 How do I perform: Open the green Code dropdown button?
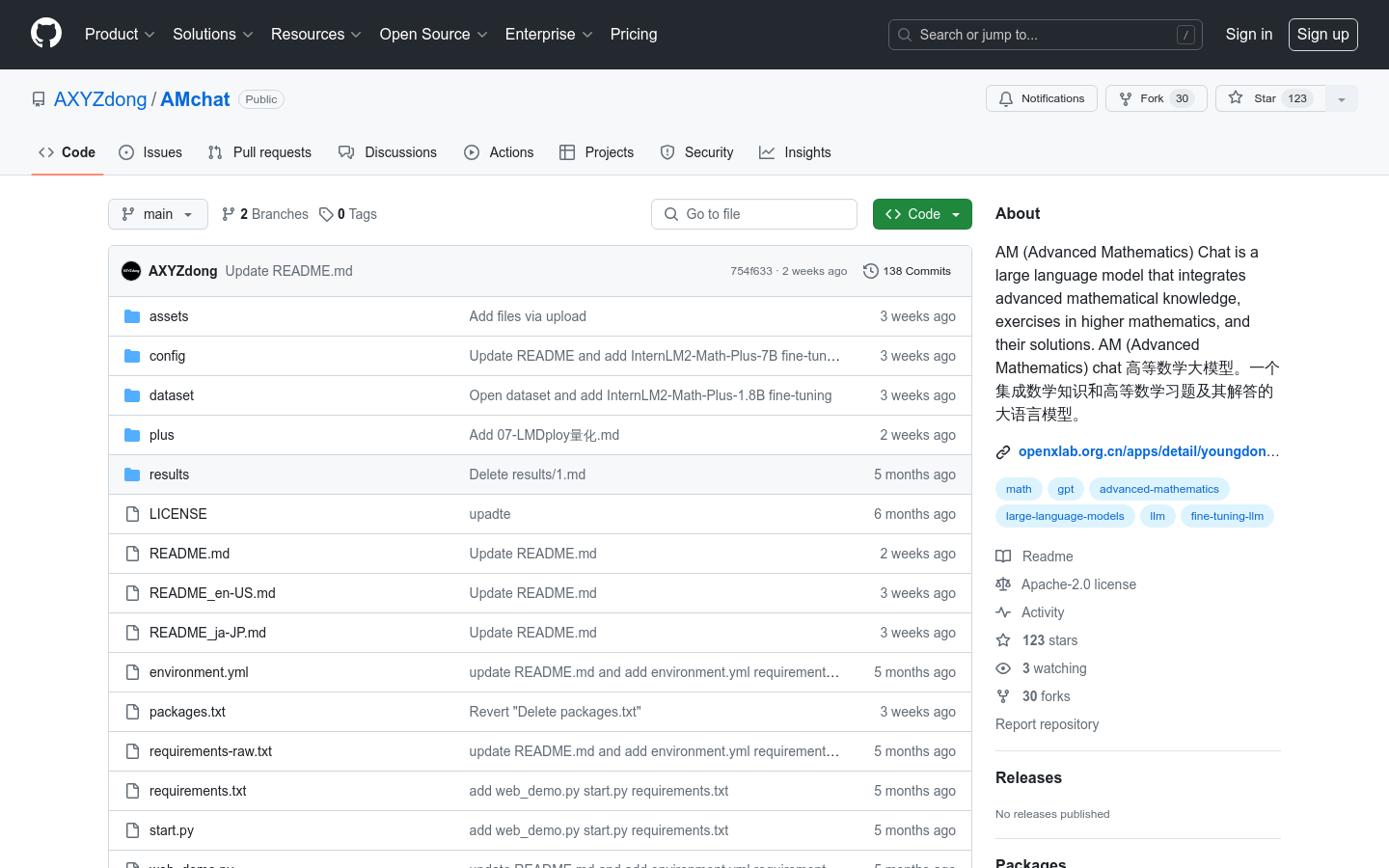tap(921, 214)
